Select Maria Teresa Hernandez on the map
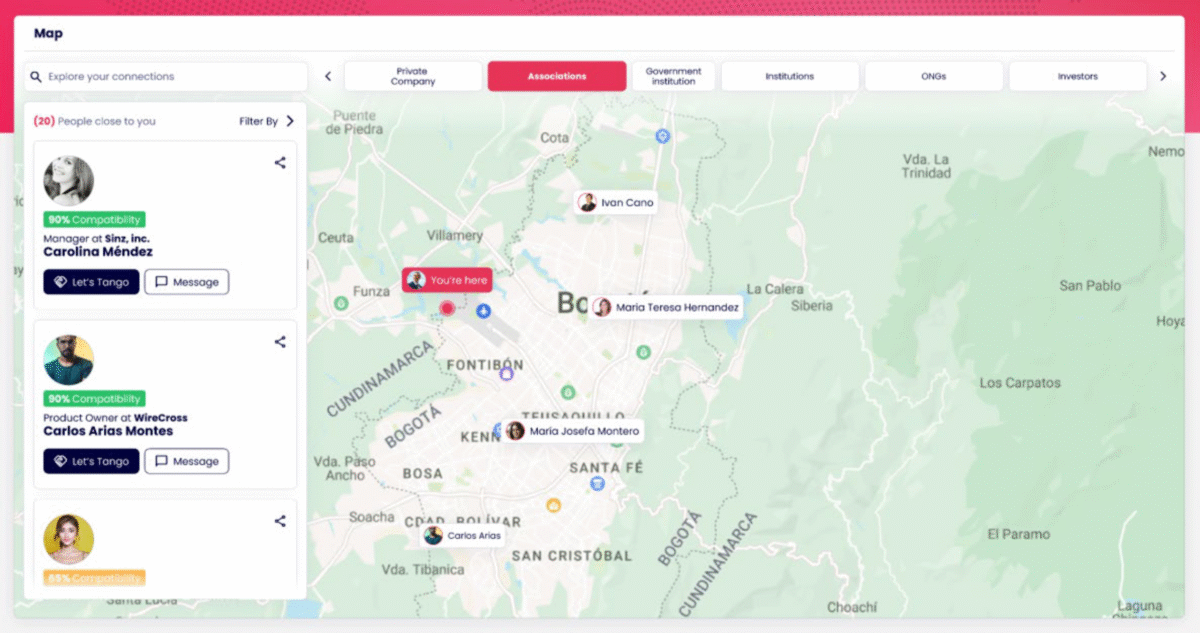 pyautogui.click(x=666, y=308)
